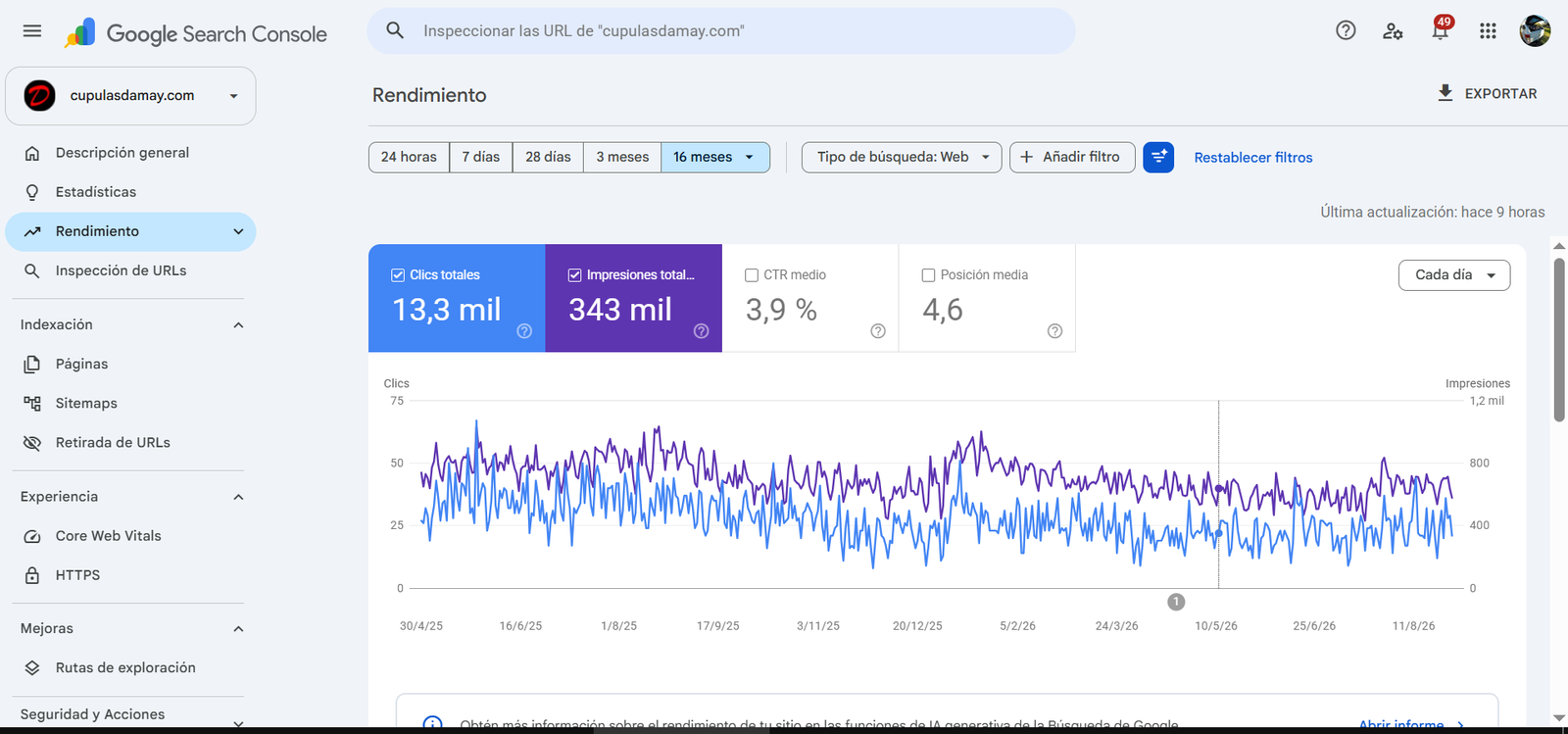
Task: Click the Última actualización: hace 9 horas text
Action: [x=1433, y=212]
